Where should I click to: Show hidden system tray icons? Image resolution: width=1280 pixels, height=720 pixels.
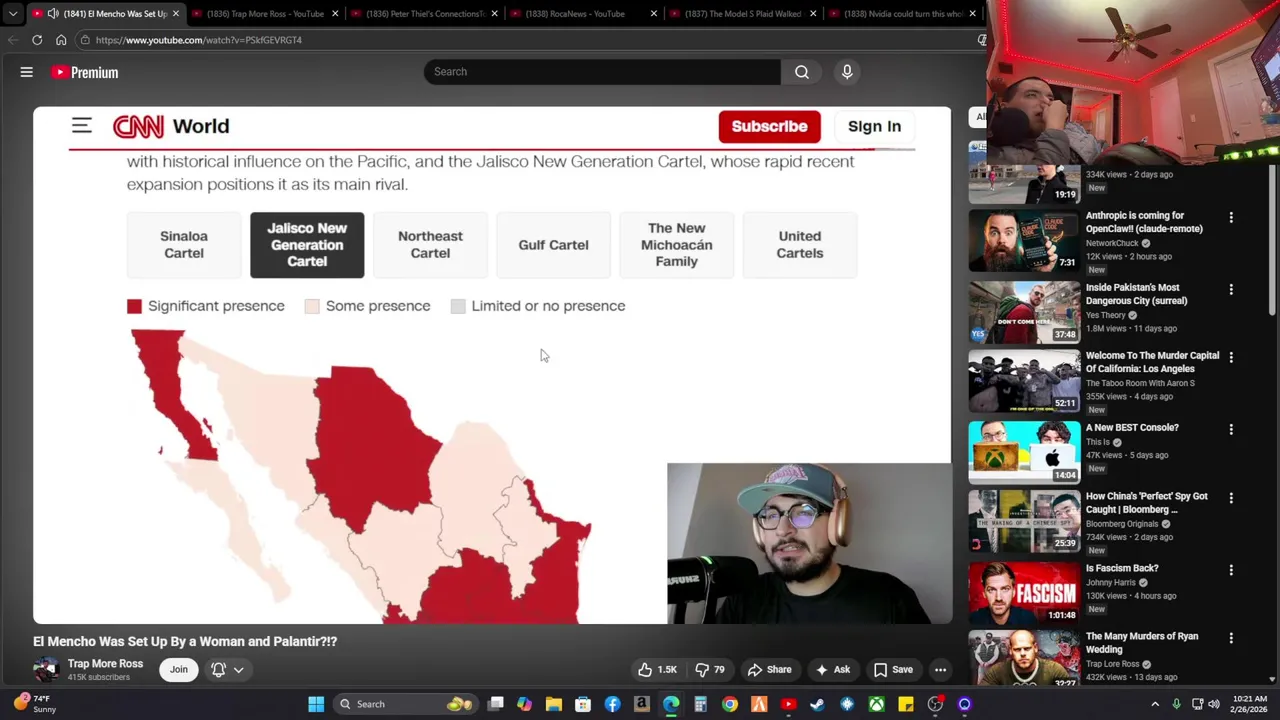click(1155, 704)
